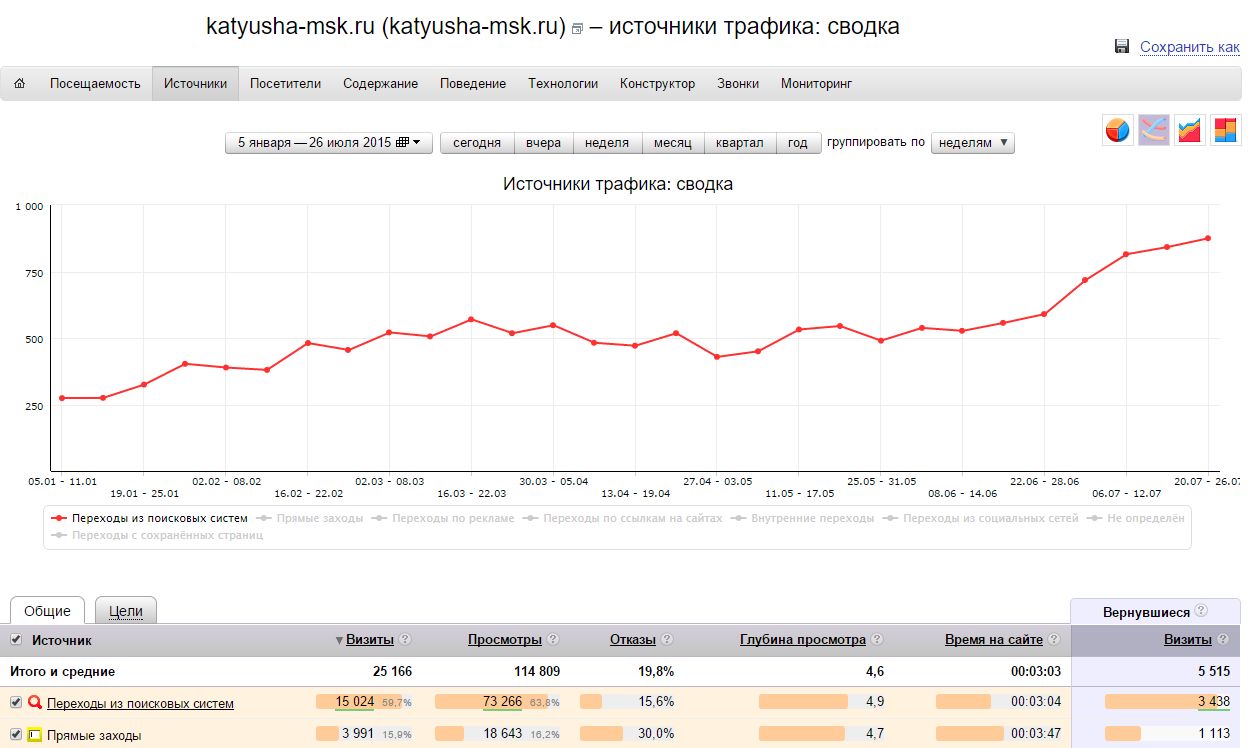Uncheck the Переходы из поисковых систем row checkbox

point(17,702)
